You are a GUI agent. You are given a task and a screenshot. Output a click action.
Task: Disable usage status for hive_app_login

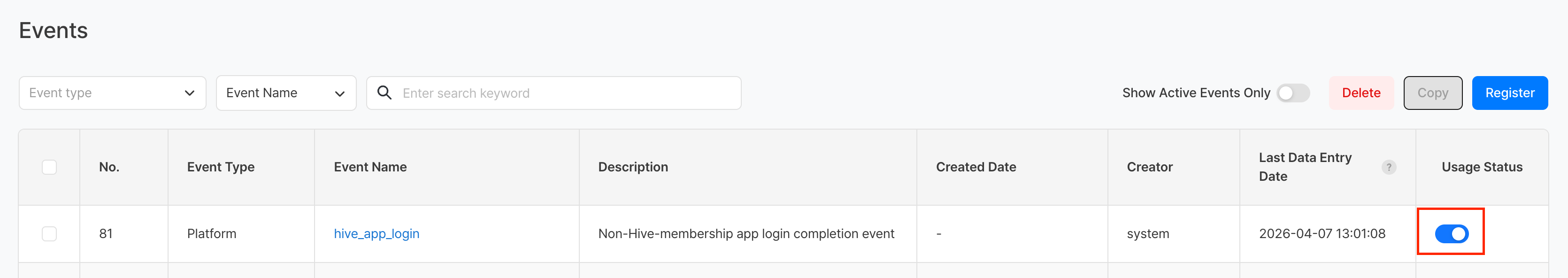click(1451, 233)
